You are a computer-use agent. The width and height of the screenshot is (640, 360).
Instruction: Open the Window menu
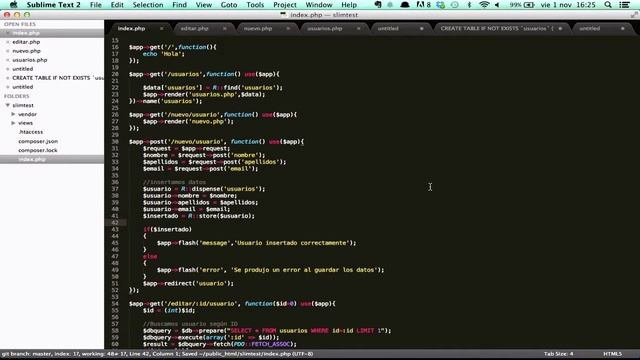pos(319,5)
